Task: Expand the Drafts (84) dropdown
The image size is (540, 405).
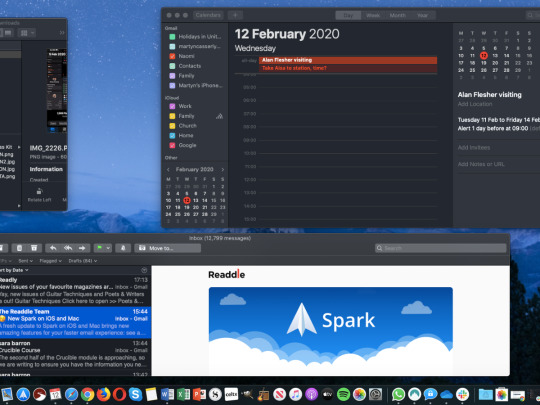Action: coord(83,261)
